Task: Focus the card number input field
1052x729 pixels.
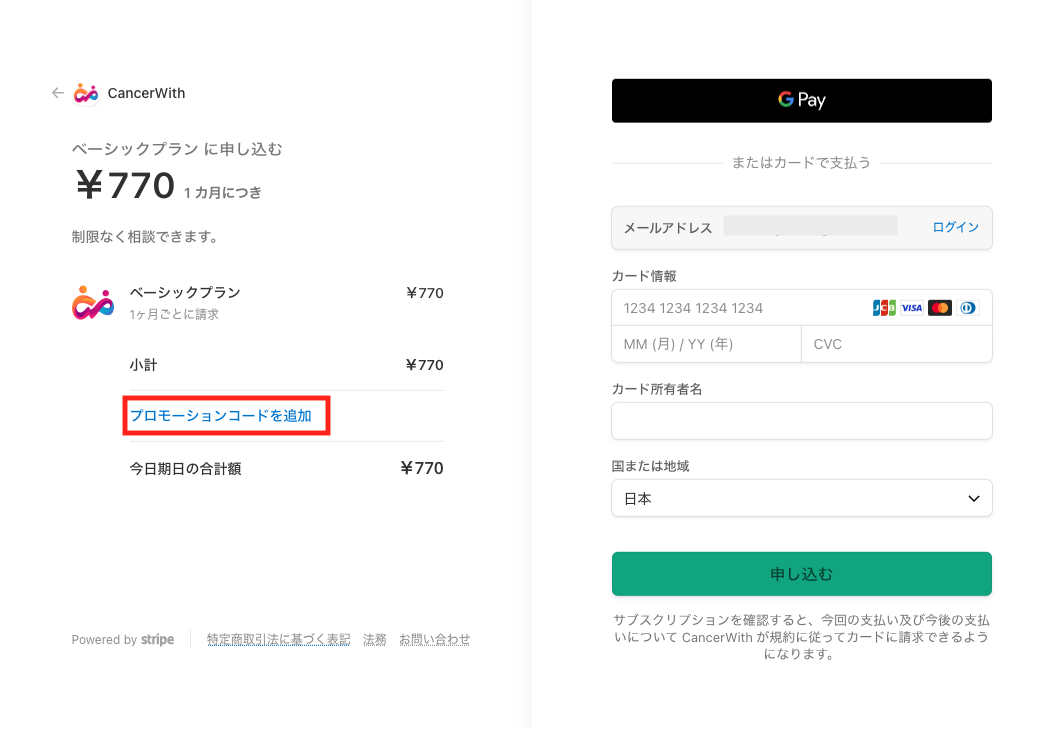Action: (740, 308)
